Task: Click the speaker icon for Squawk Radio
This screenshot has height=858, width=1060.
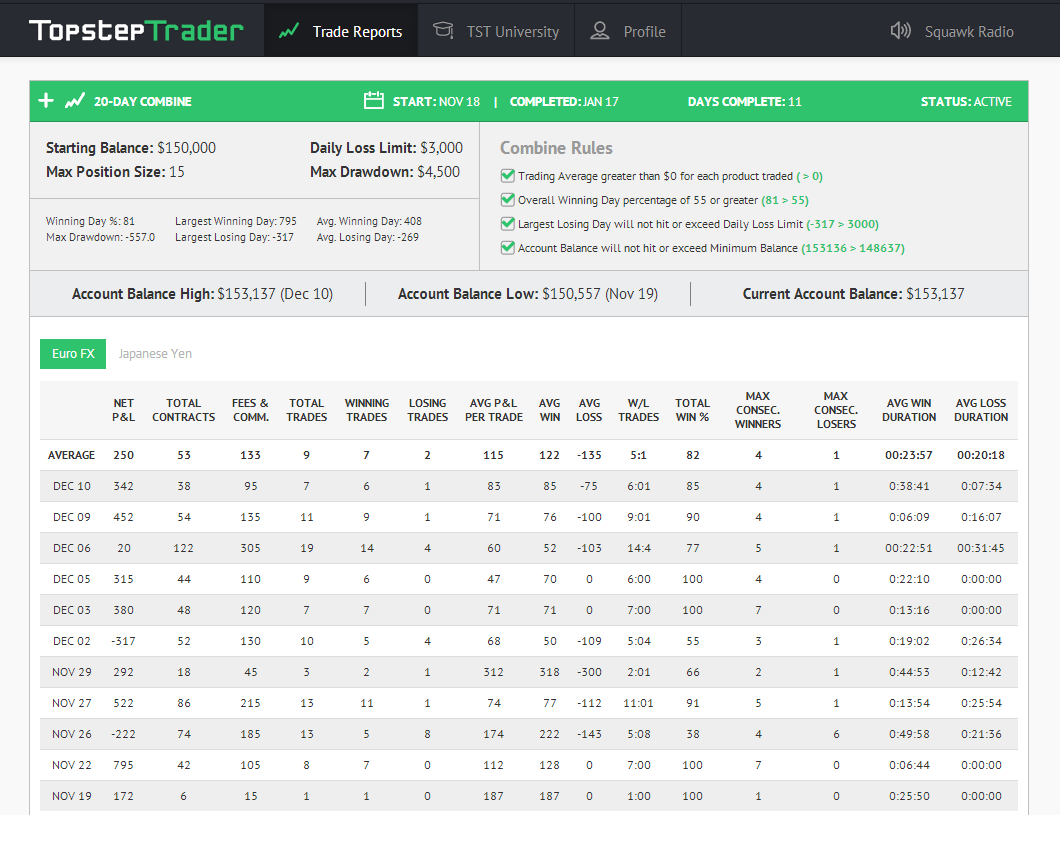Action: tap(900, 30)
